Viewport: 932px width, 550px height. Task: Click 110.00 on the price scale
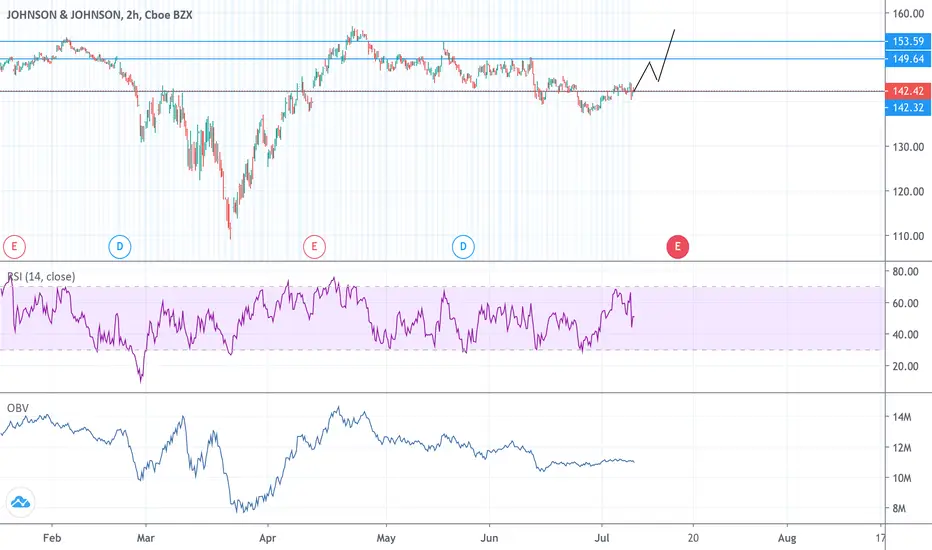(908, 236)
